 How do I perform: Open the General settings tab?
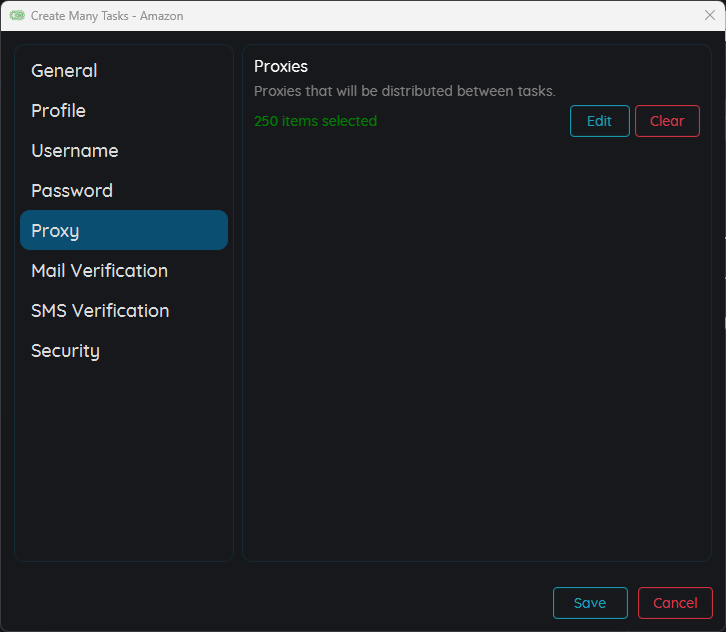pos(64,71)
